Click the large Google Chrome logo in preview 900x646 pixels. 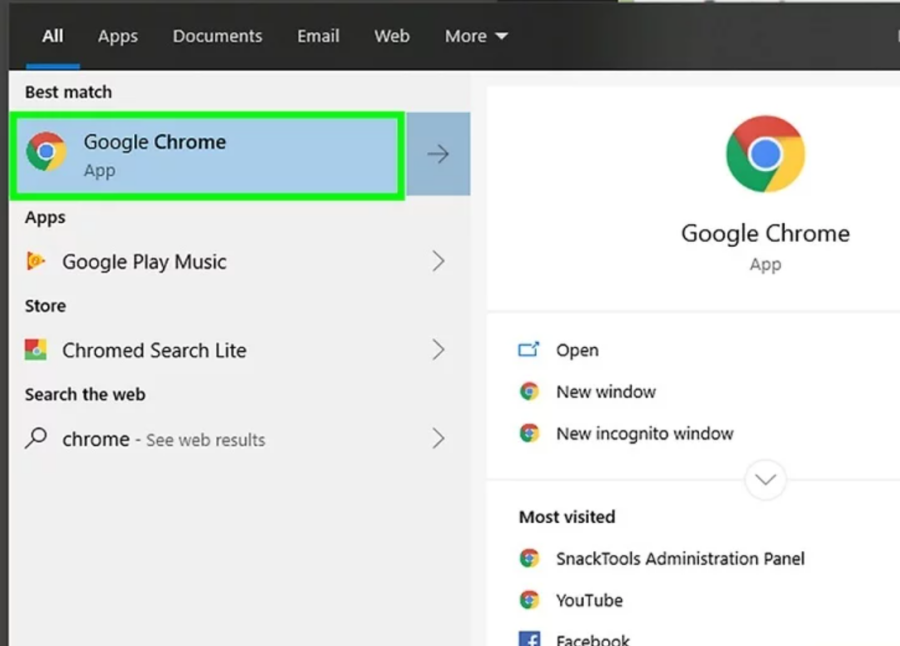765,154
